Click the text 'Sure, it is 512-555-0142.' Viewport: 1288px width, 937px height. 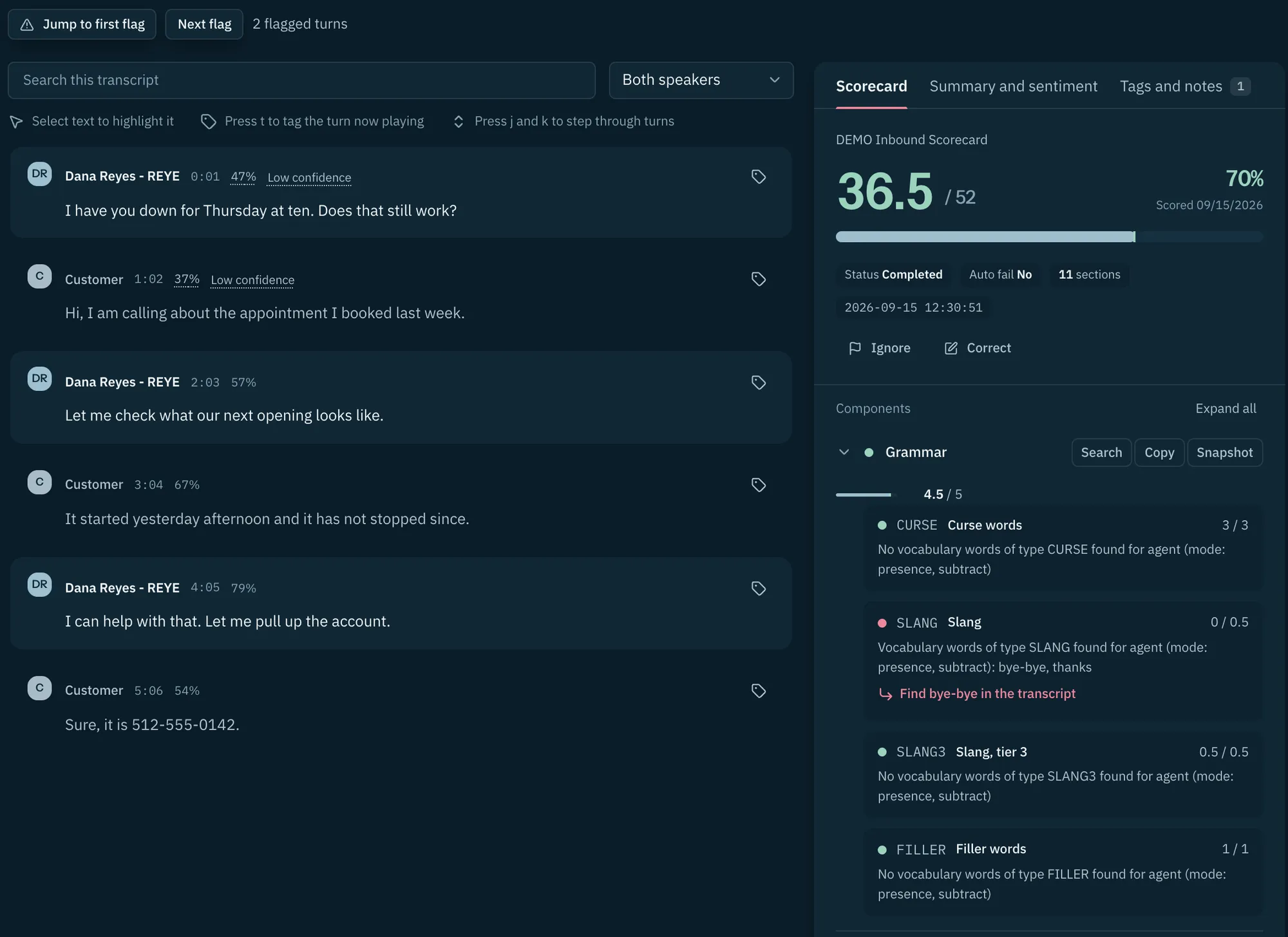[152, 724]
